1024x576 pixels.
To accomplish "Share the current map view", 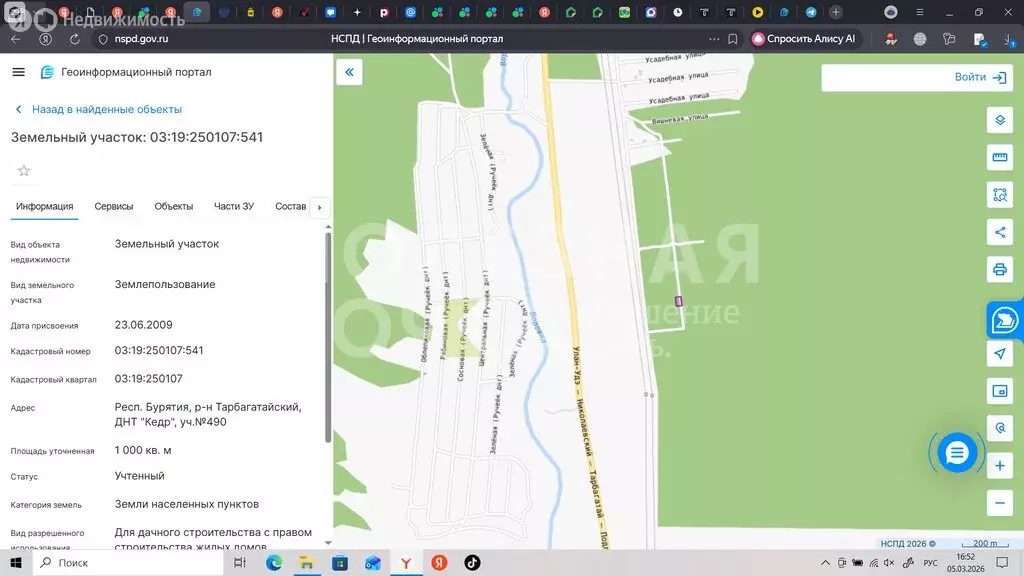I will tap(999, 233).
